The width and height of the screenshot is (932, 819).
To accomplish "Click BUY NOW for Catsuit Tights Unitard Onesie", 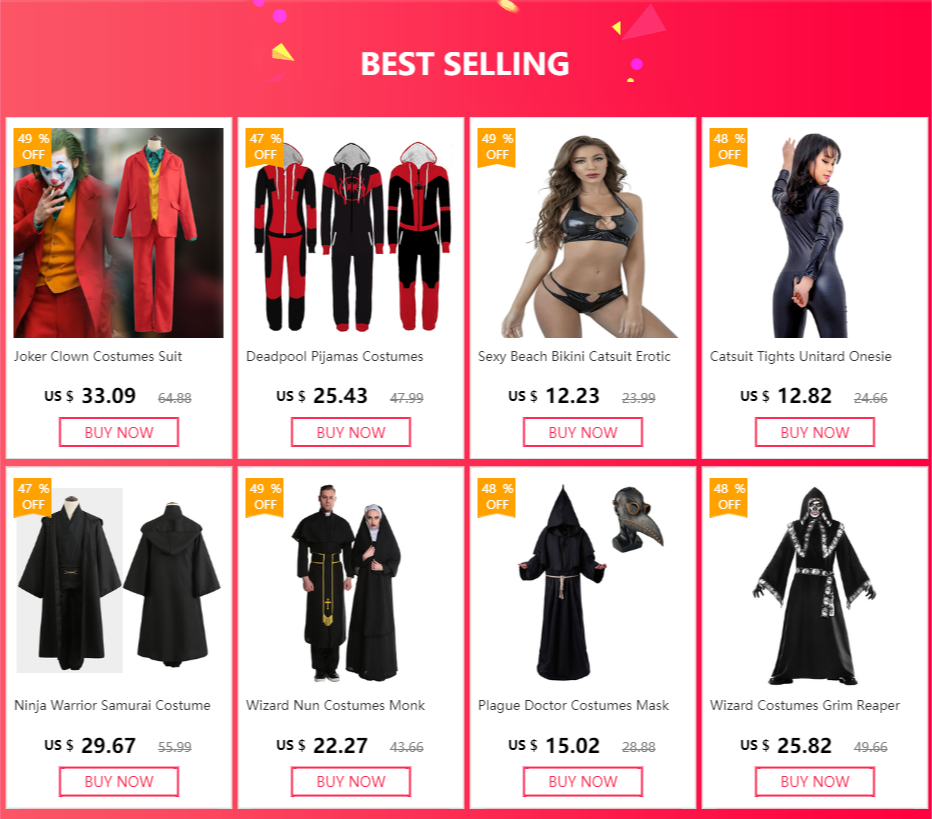I will click(814, 432).
